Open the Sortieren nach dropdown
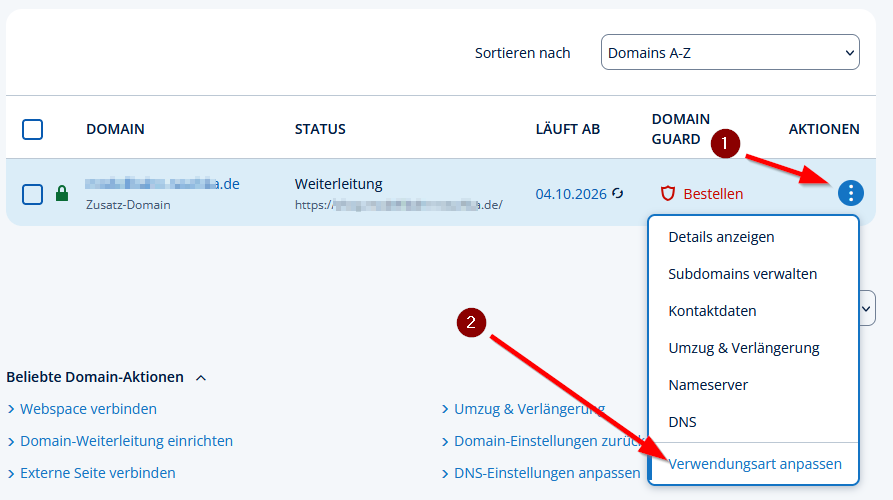Screen dimensions: 893x500 [730, 52]
